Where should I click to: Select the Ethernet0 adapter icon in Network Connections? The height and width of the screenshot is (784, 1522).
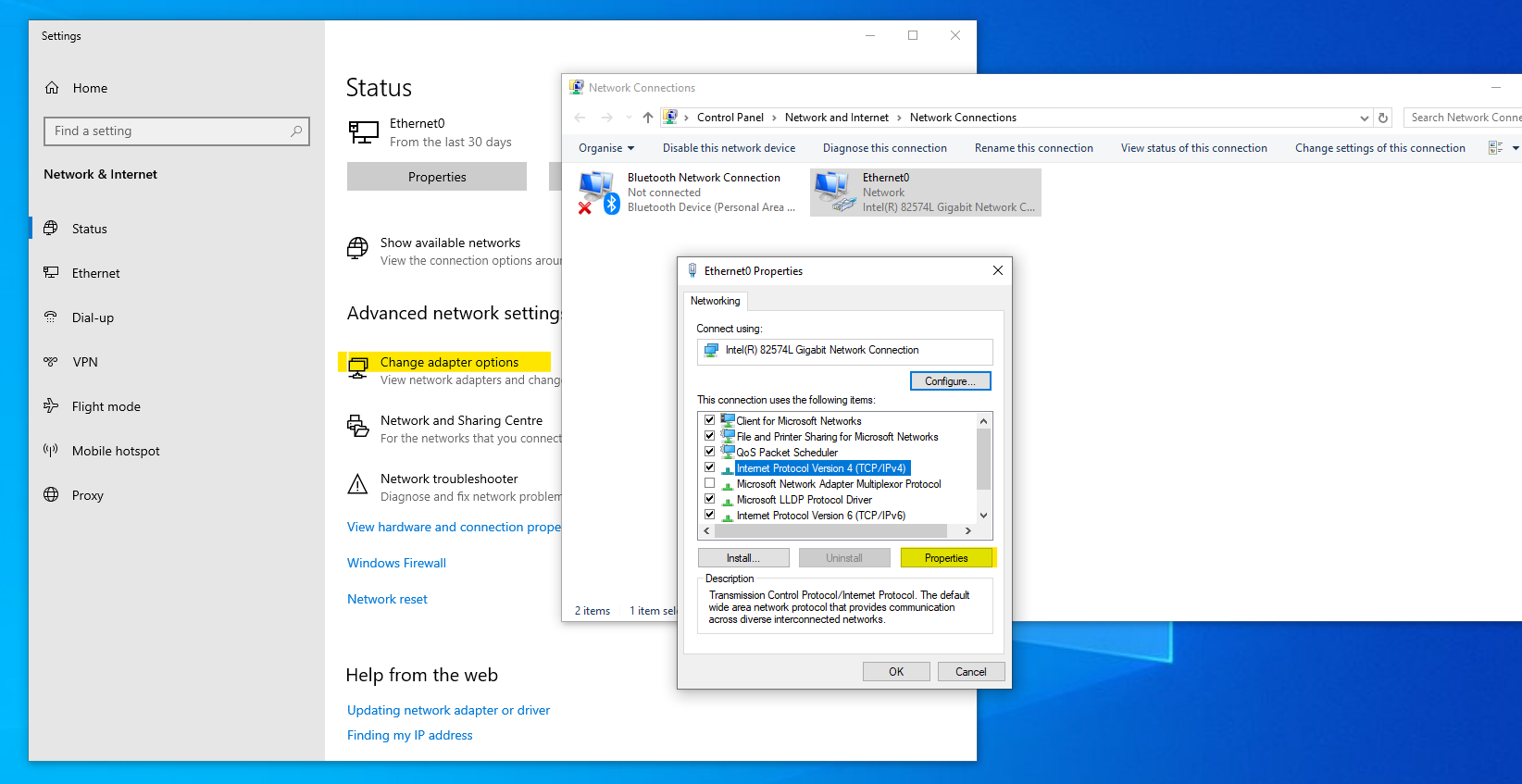click(834, 193)
